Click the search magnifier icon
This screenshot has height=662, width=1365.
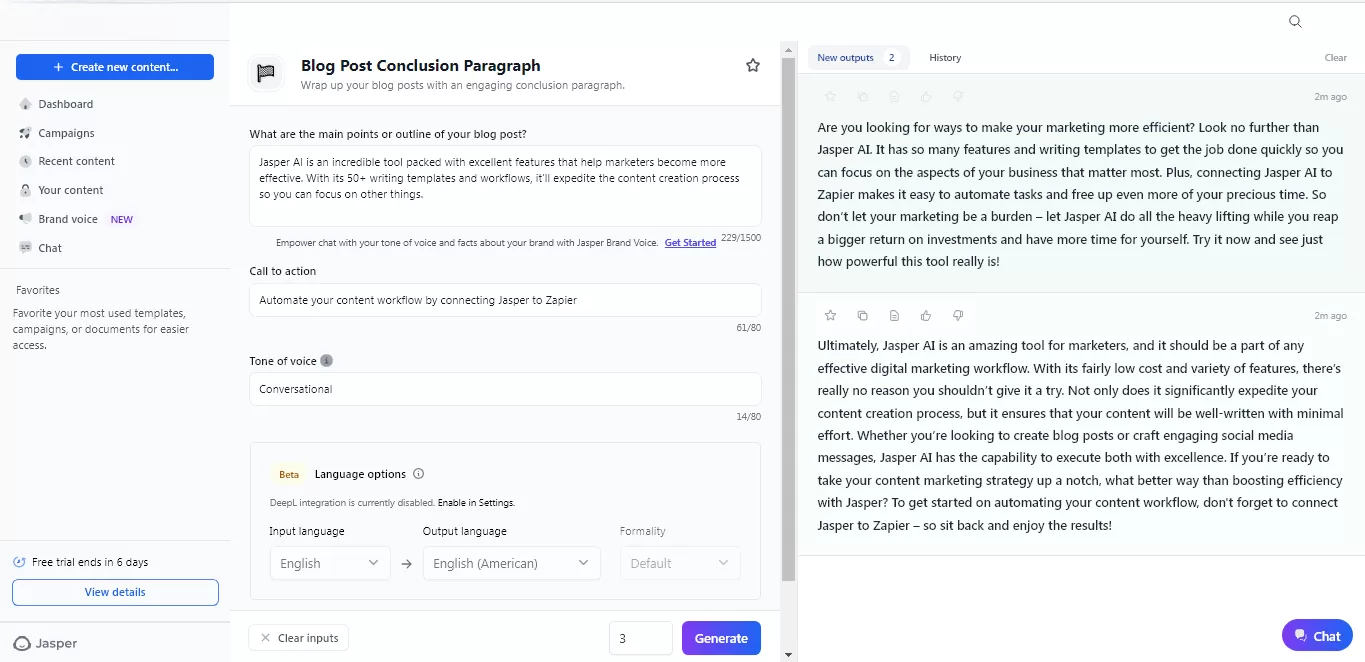1295,22
